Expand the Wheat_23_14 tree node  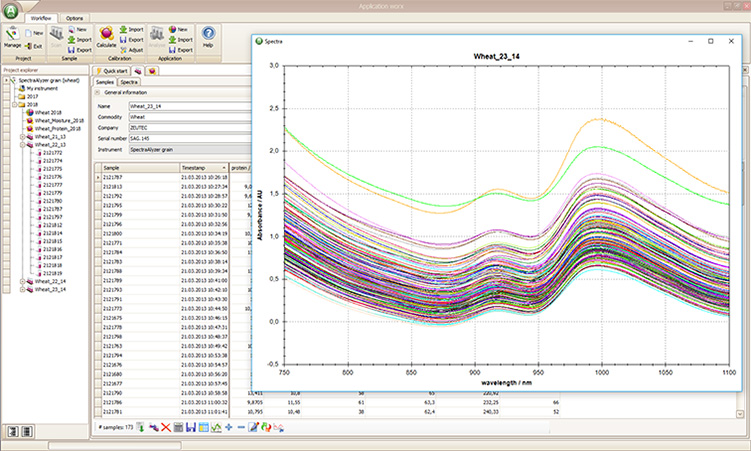coord(23,289)
